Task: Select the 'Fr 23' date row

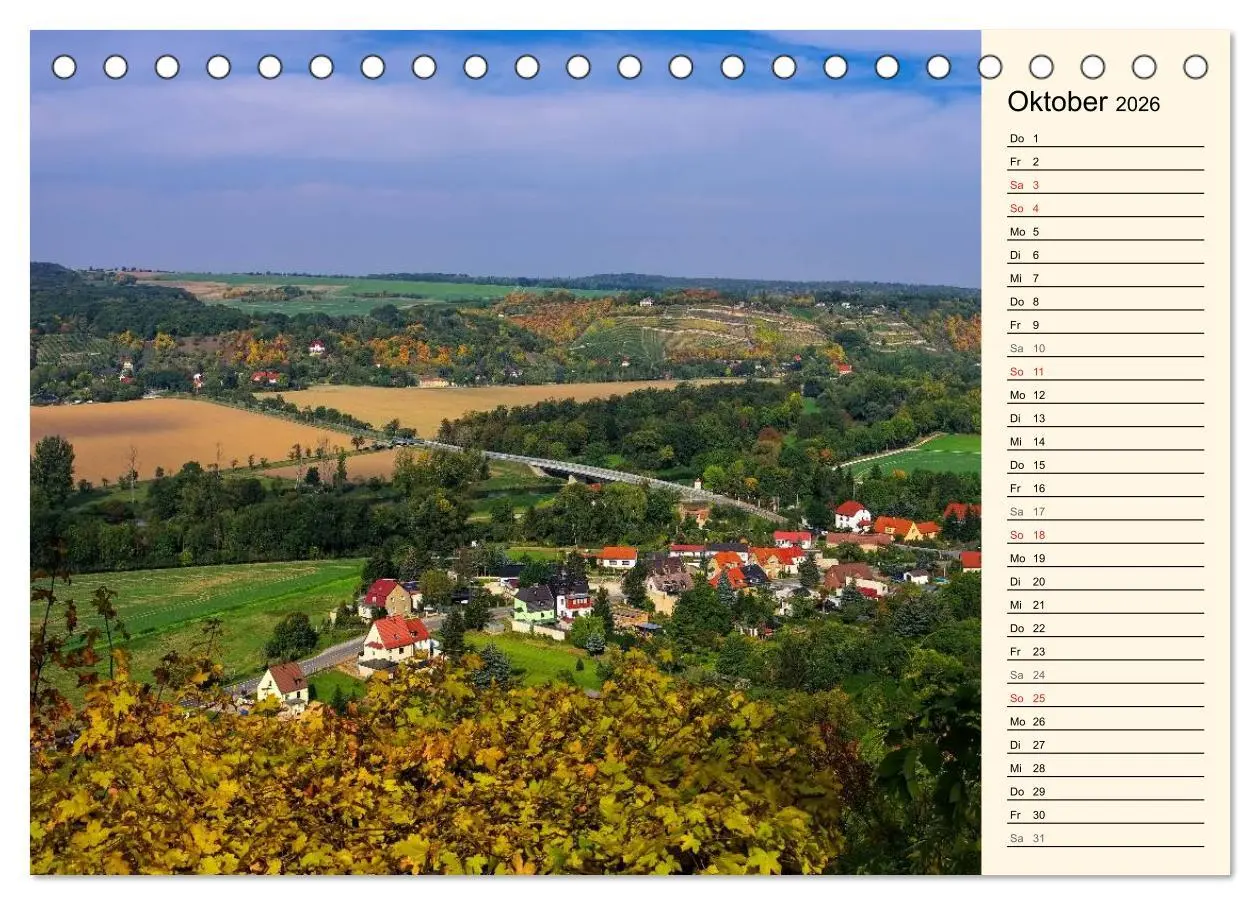Action: pyautogui.click(x=1105, y=651)
